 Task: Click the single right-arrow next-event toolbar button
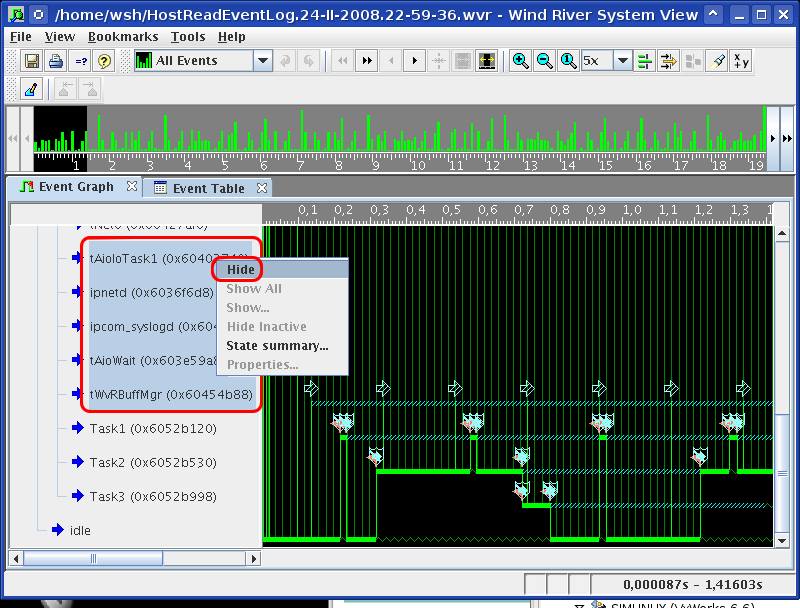[415, 61]
